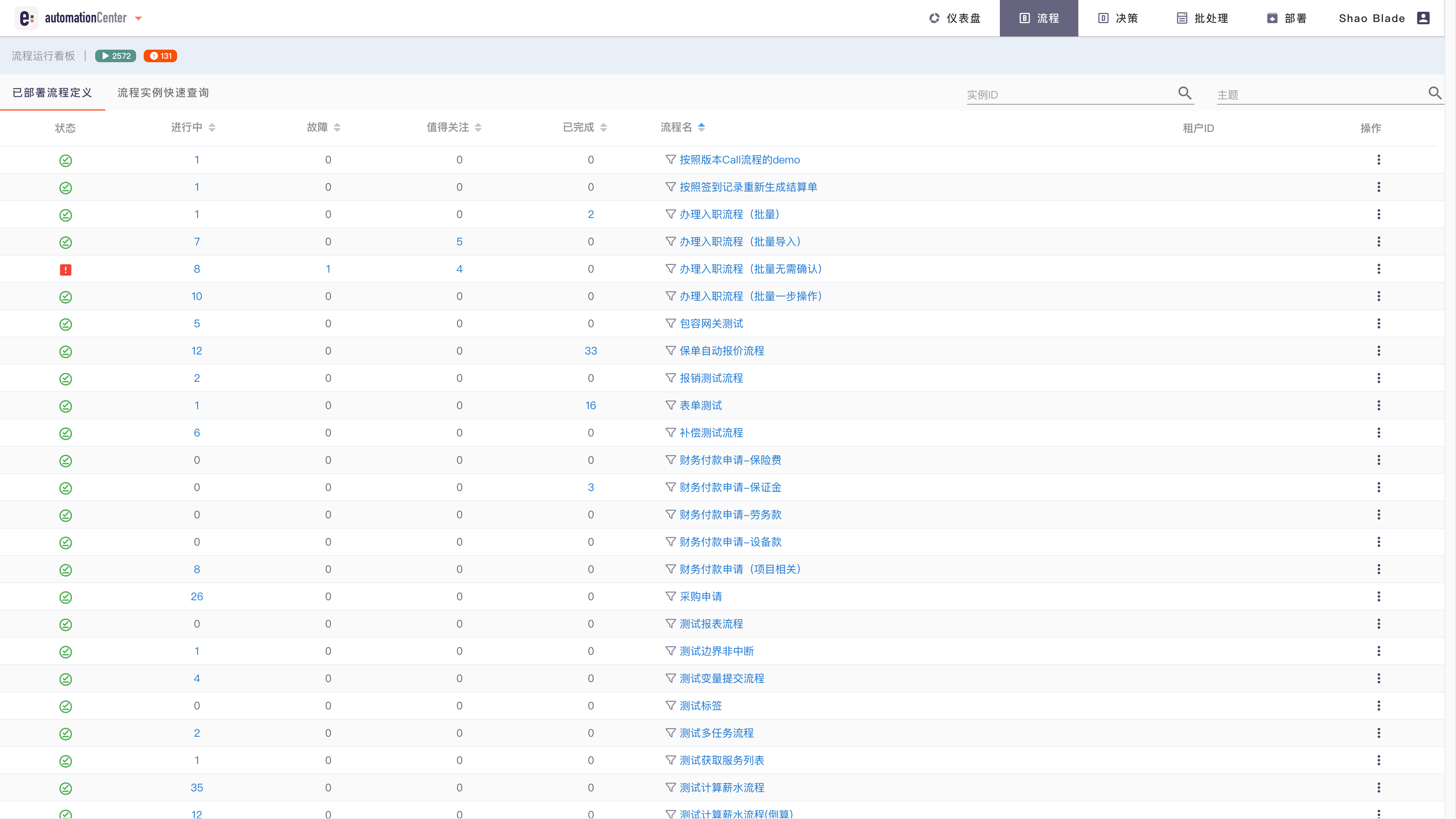This screenshot has width=1456, height=819.
Task: Open actions menu for 保单自动报价流程
Action: pos(1379,351)
